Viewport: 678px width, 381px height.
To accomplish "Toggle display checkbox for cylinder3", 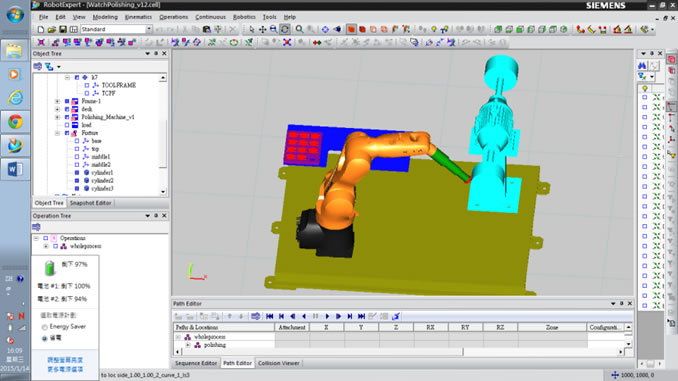I will (77, 189).
